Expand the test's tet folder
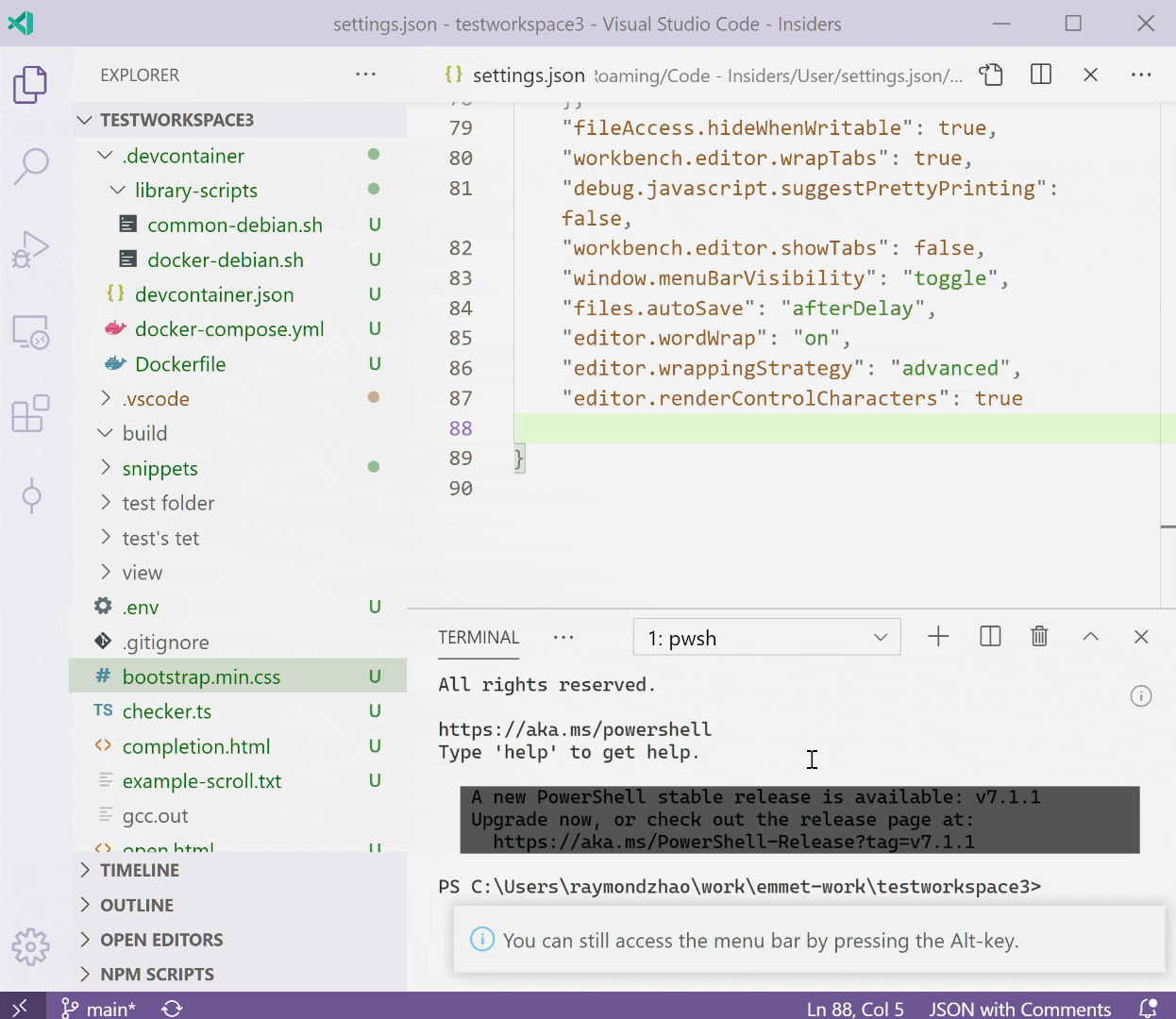This screenshot has width=1176, height=1019. [238, 539]
